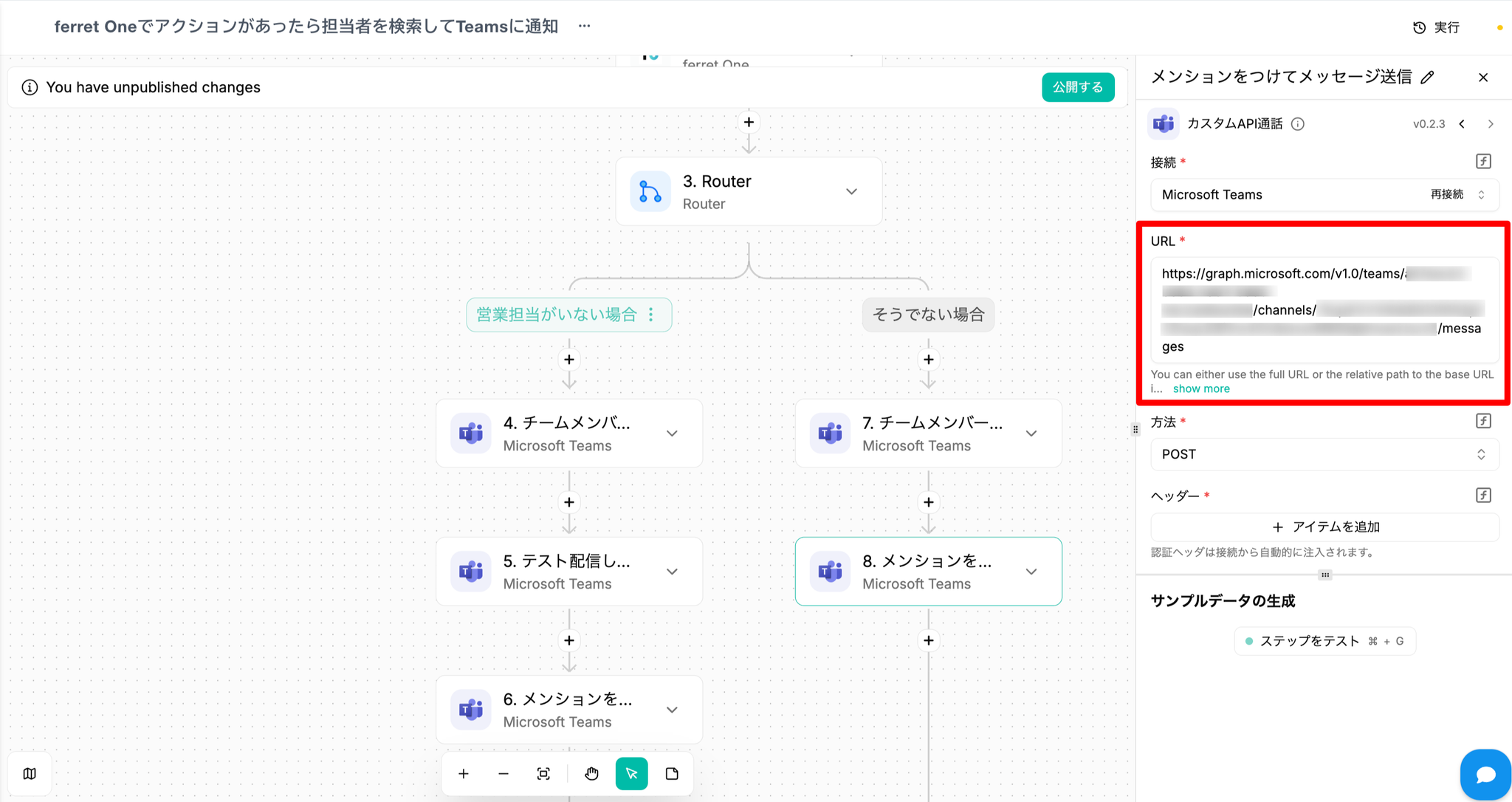Click the zoom out minus icon

coord(504,774)
